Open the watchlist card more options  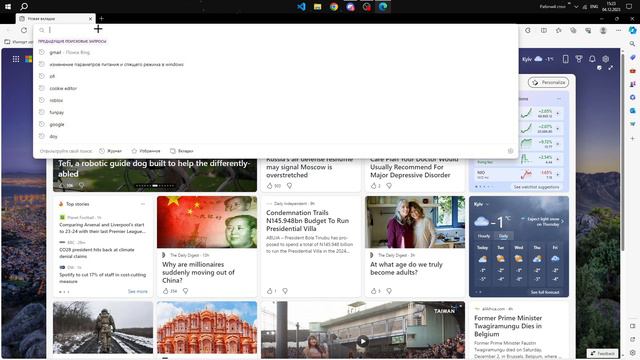pyautogui.click(x=559, y=99)
